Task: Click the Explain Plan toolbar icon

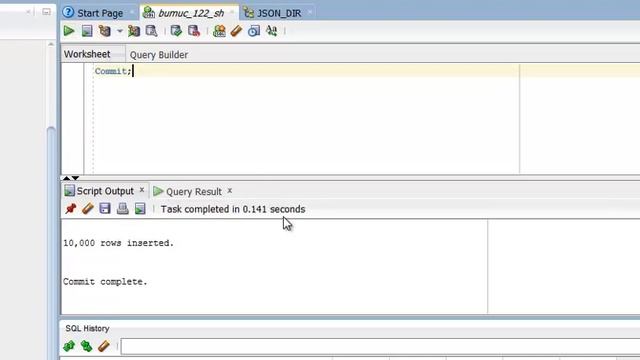Action: pyautogui.click(x=105, y=31)
